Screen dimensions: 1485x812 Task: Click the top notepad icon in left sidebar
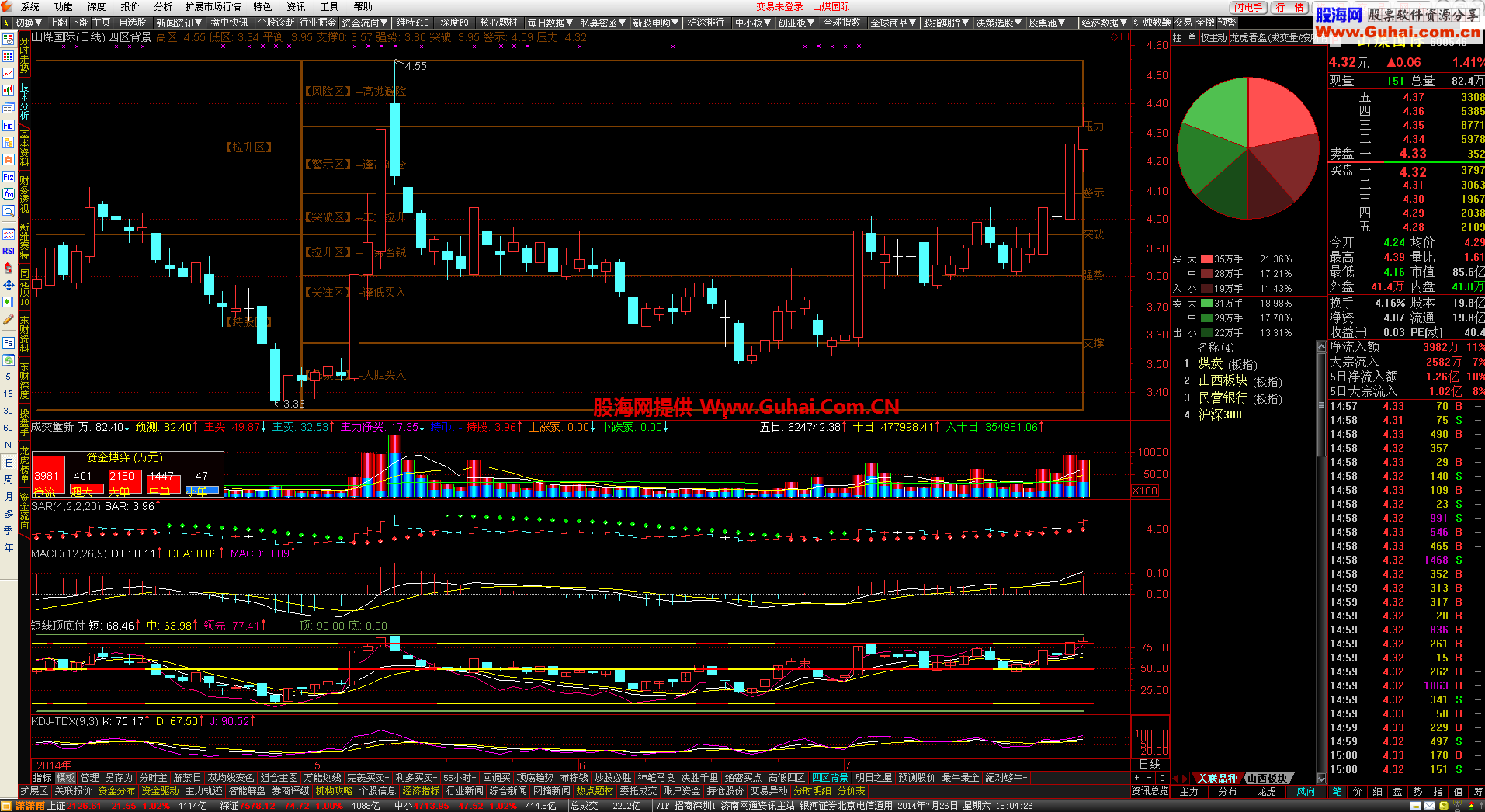point(9,40)
